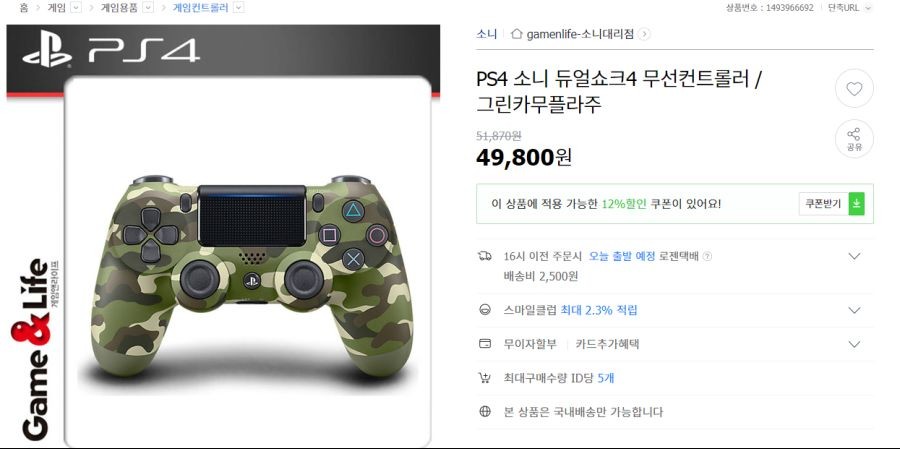Screen dimensions: 900x449
Task: Click the shopping cart max quantity icon
Action: pos(484,378)
